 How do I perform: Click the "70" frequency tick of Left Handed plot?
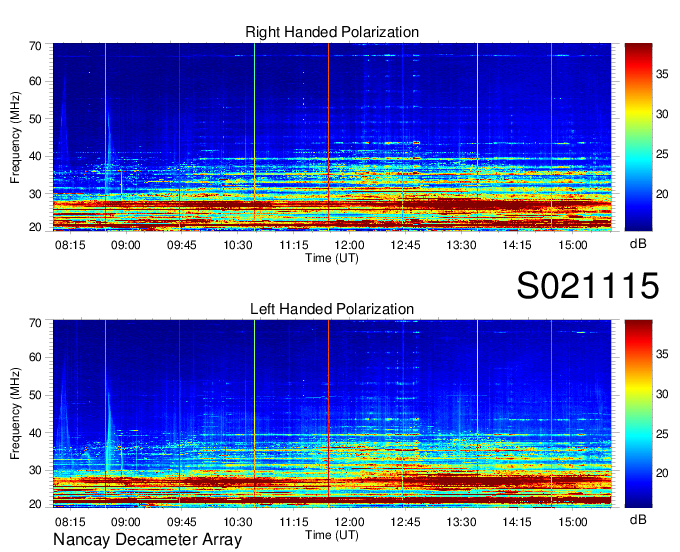tap(35, 323)
